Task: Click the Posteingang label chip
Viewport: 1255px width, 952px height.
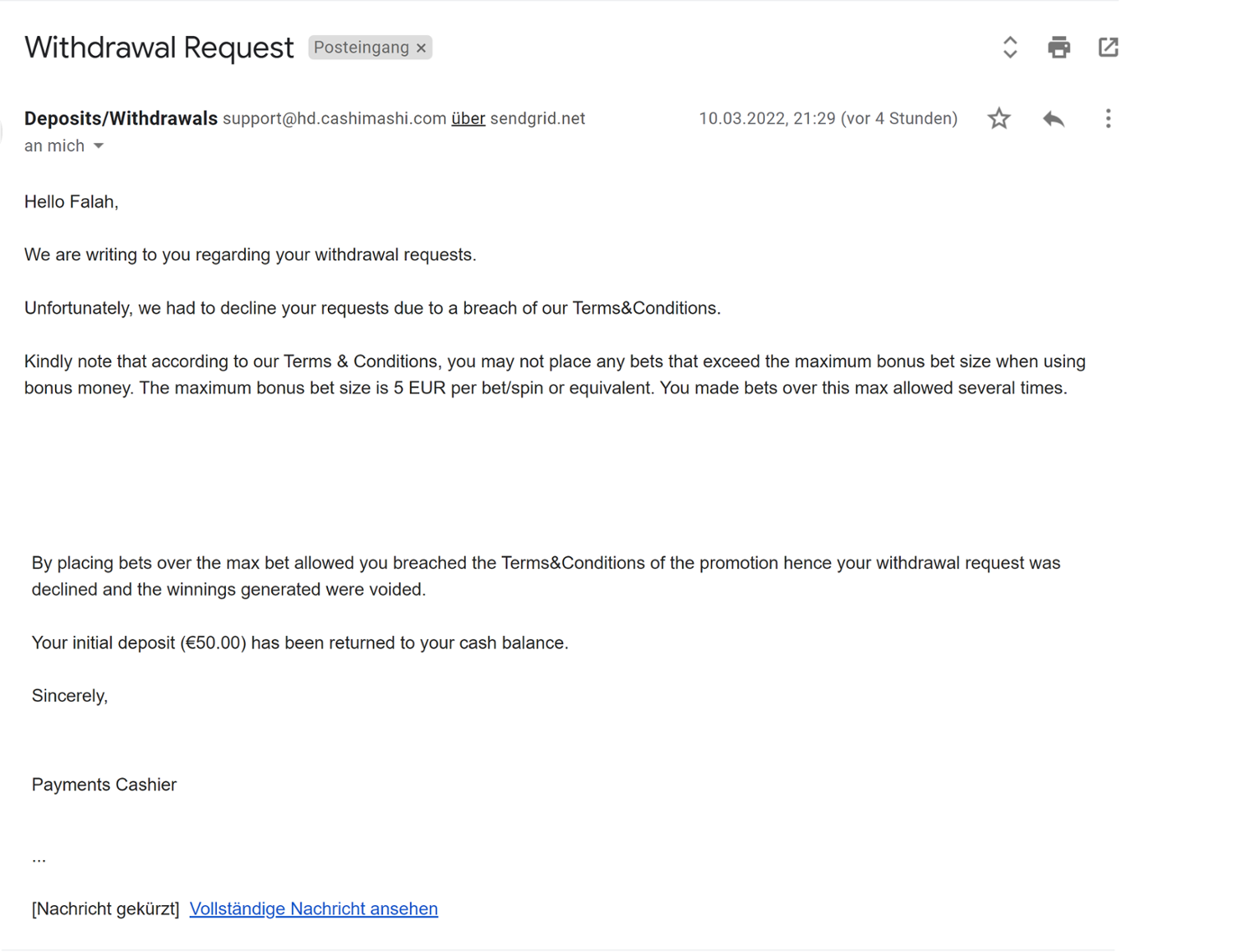Action: (x=361, y=48)
